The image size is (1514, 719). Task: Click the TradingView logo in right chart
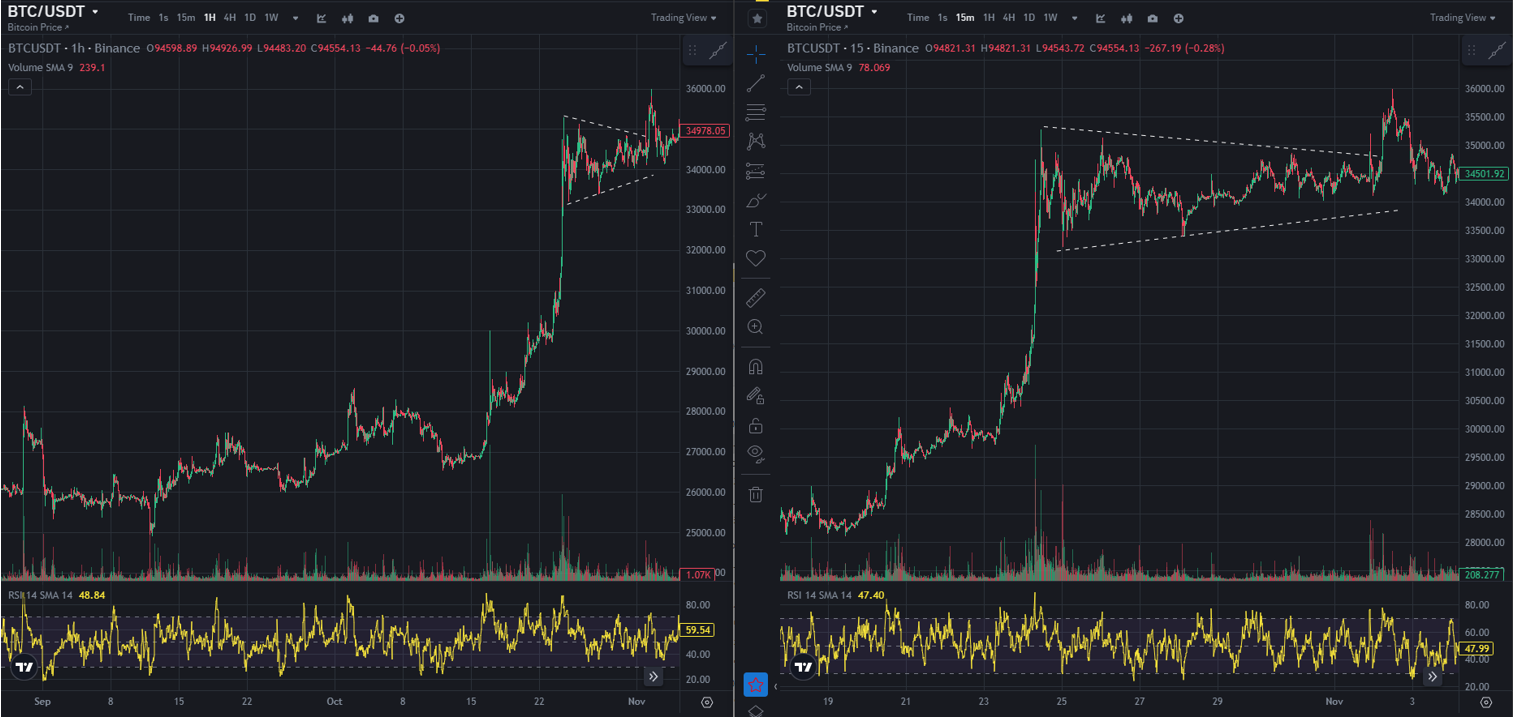click(x=803, y=666)
